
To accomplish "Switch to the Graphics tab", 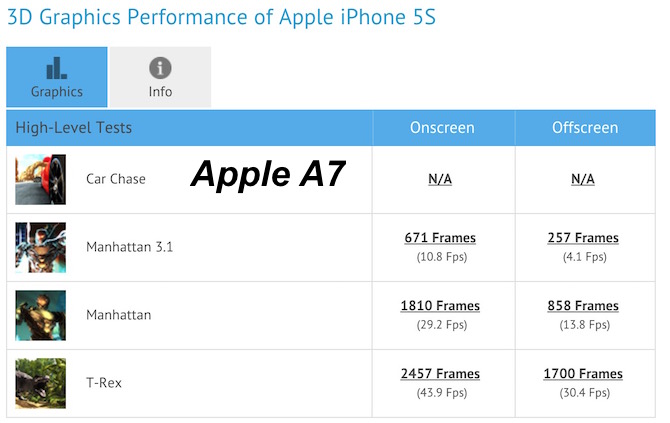I will click(x=57, y=77).
